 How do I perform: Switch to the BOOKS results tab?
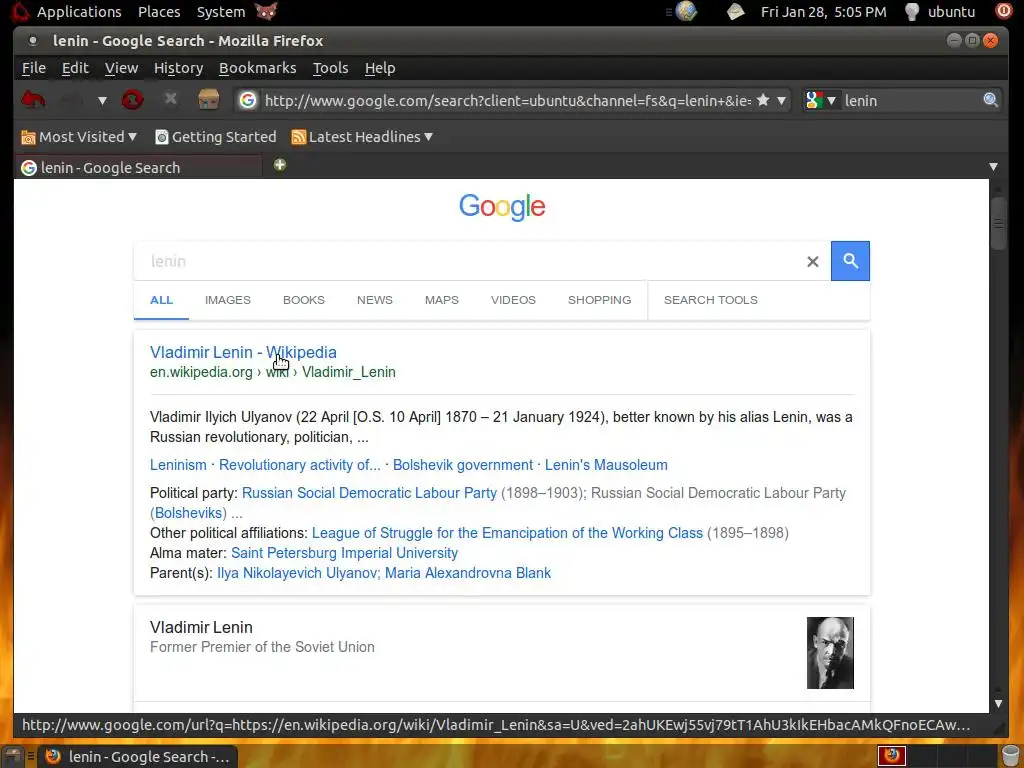tap(304, 300)
